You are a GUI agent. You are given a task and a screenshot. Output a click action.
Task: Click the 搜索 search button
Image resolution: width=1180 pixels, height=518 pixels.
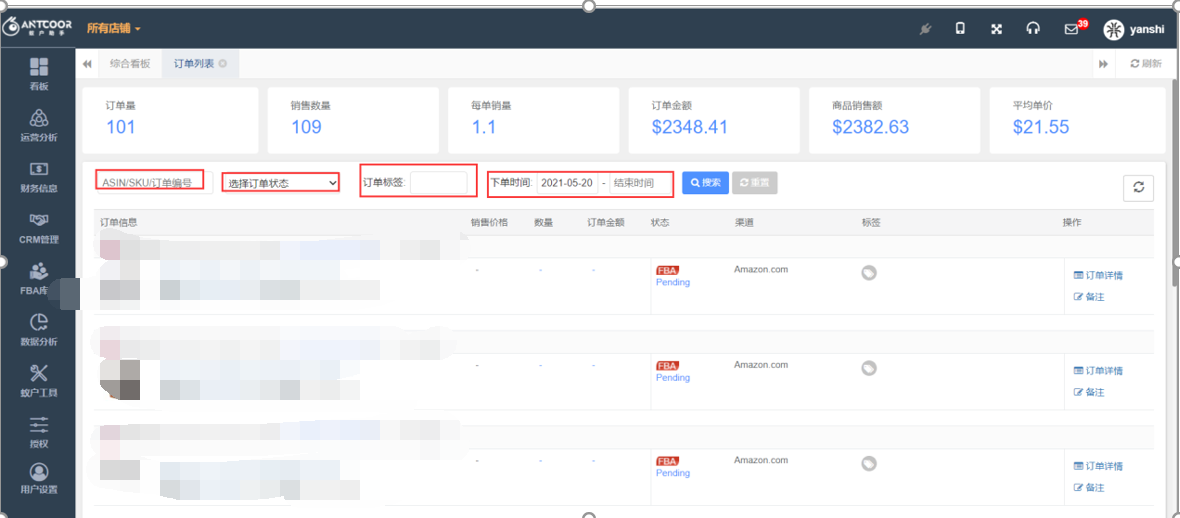(x=705, y=183)
